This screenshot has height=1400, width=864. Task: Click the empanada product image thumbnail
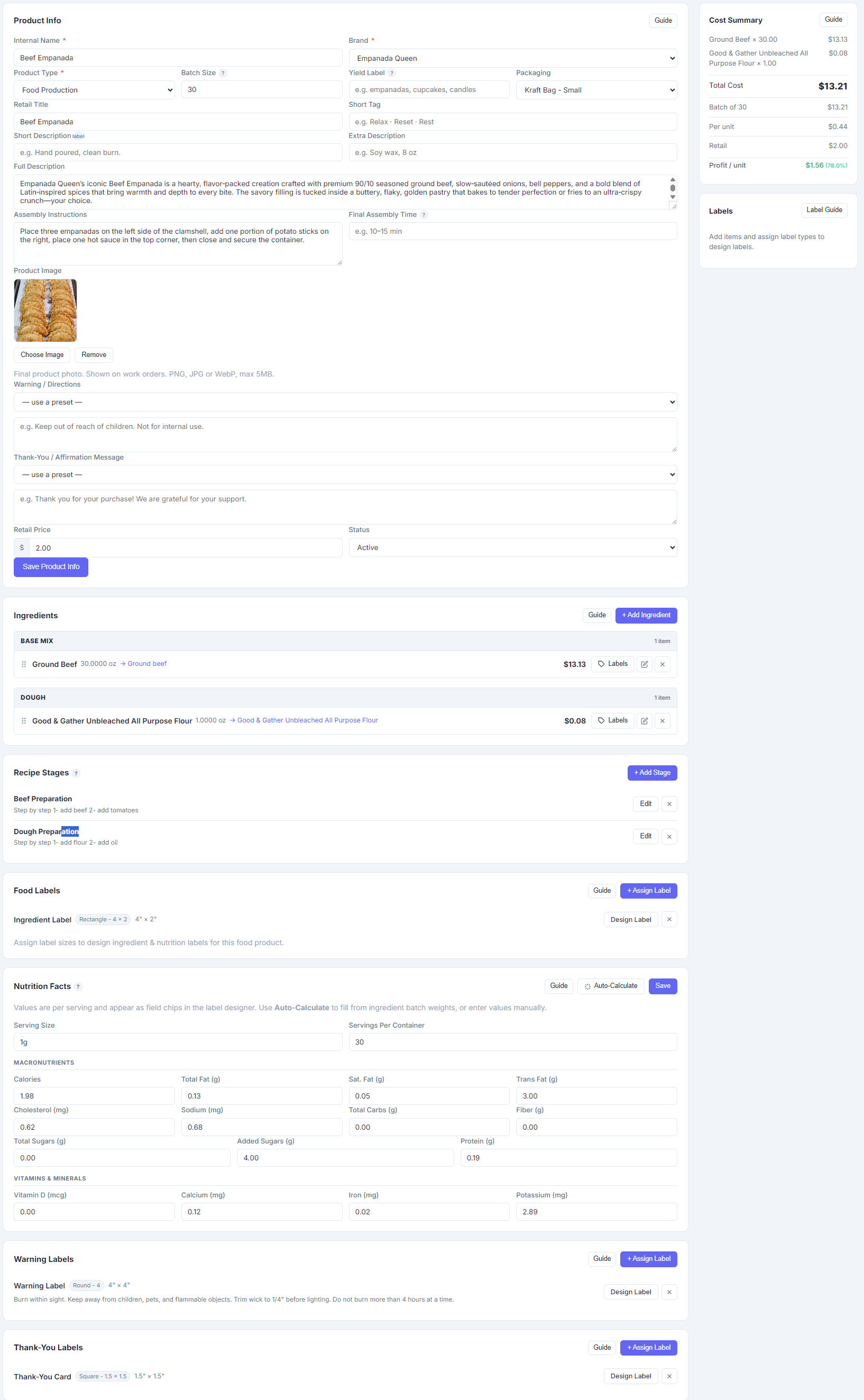click(x=44, y=310)
